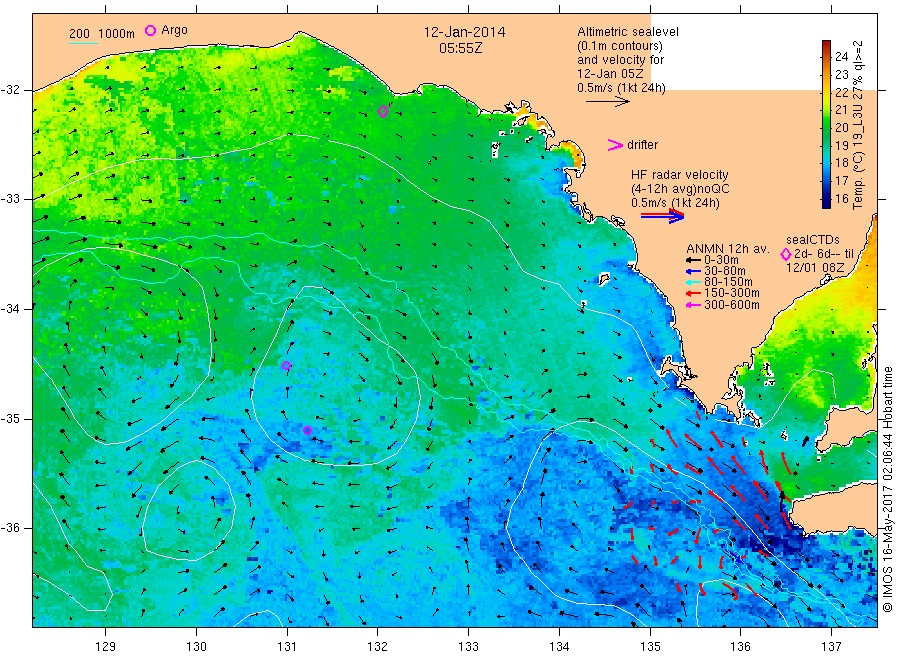Screen dimensions: 900x660
Task: Click the 'Altimetric sealevel' text
Action: [628, 32]
